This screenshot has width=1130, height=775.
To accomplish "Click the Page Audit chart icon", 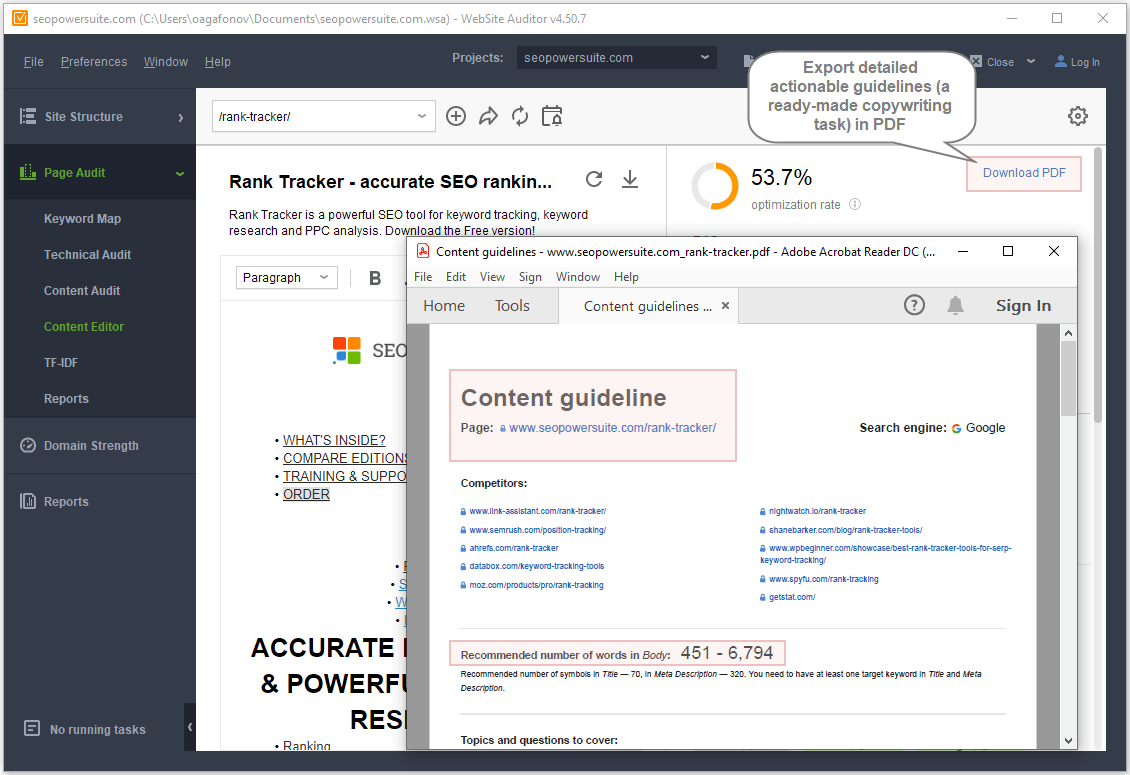I will point(28,172).
